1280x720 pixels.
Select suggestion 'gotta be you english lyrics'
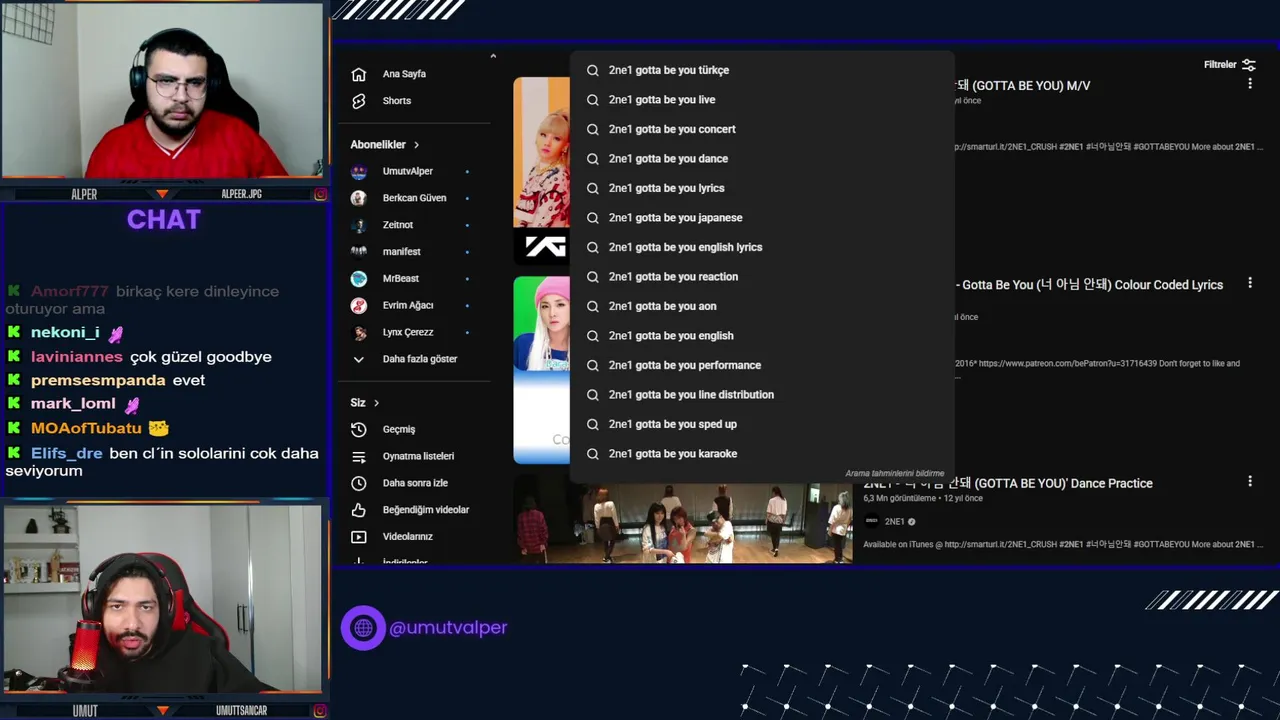tap(762, 247)
